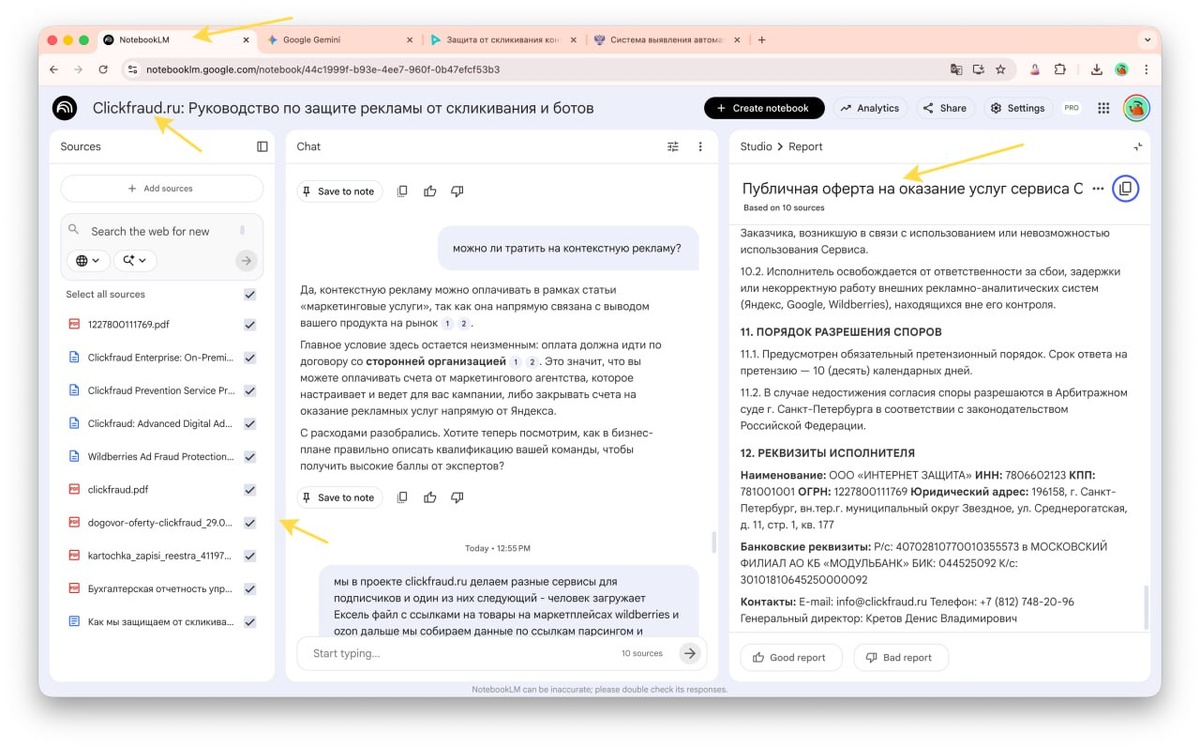Rate as Bad report

(901, 657)
